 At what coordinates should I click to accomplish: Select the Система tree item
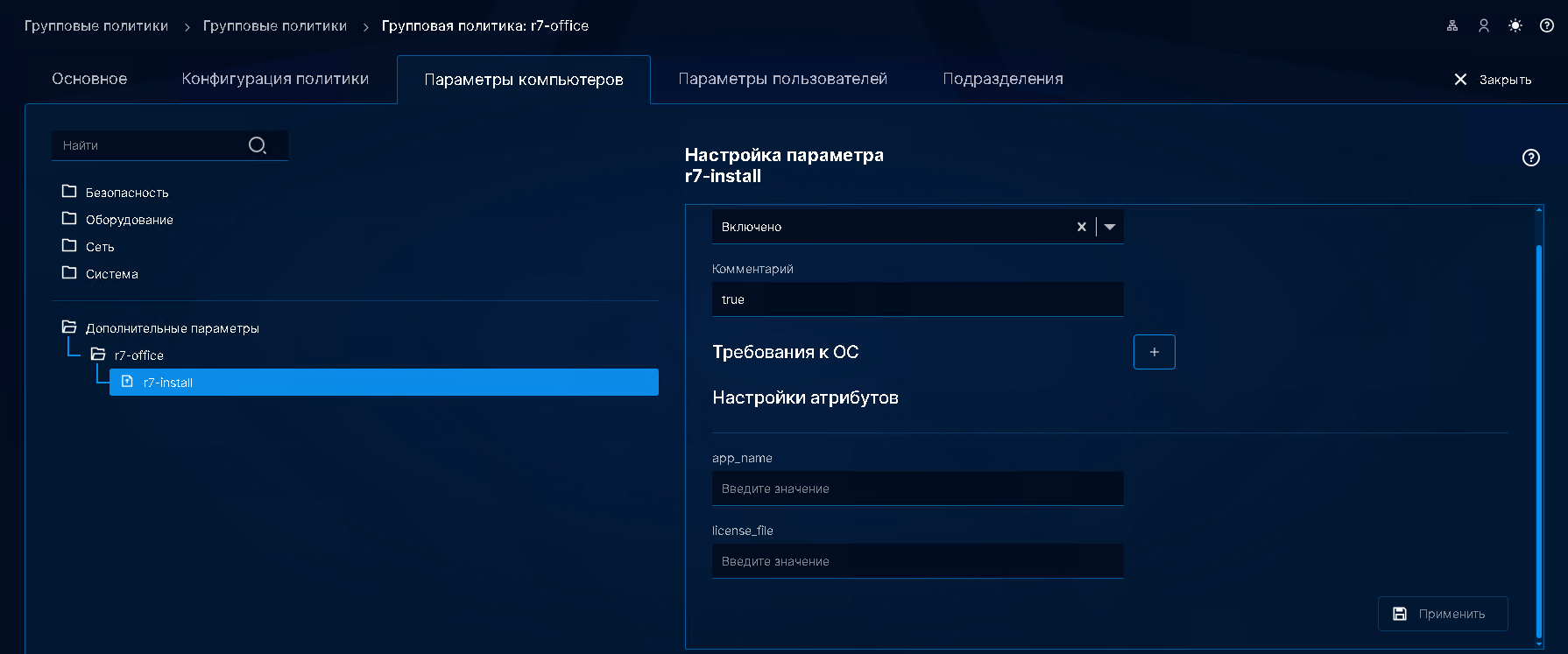tap(112, 274)
